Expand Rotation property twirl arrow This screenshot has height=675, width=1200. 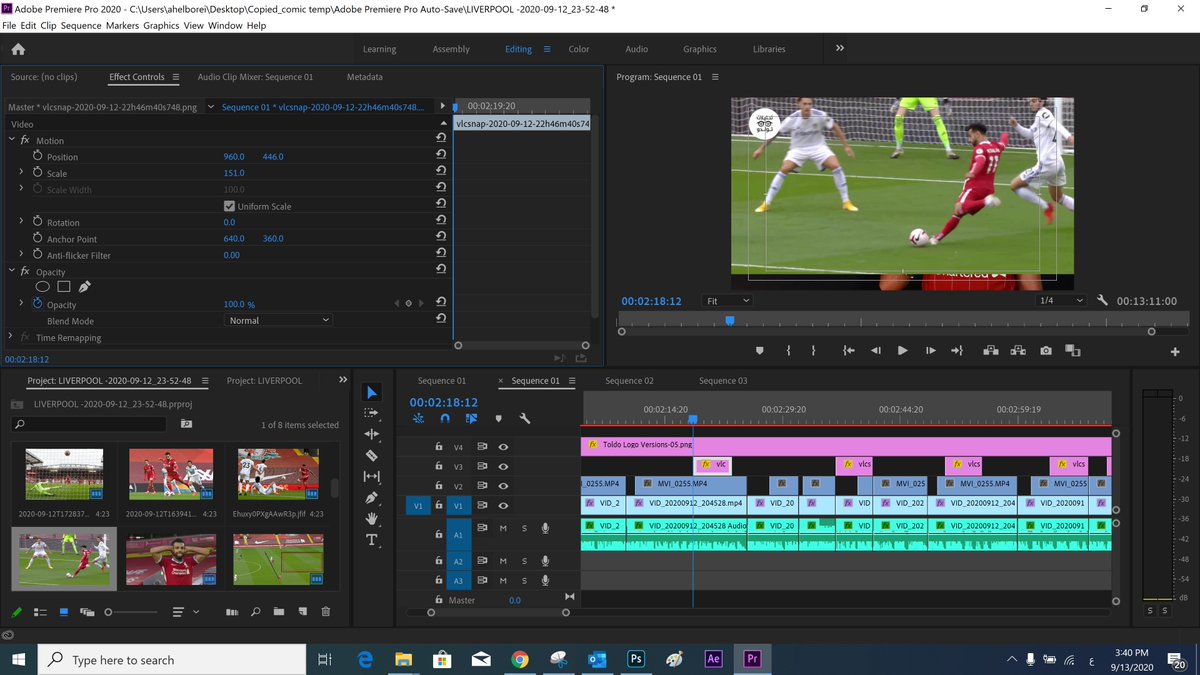click(x=21, y=222)
